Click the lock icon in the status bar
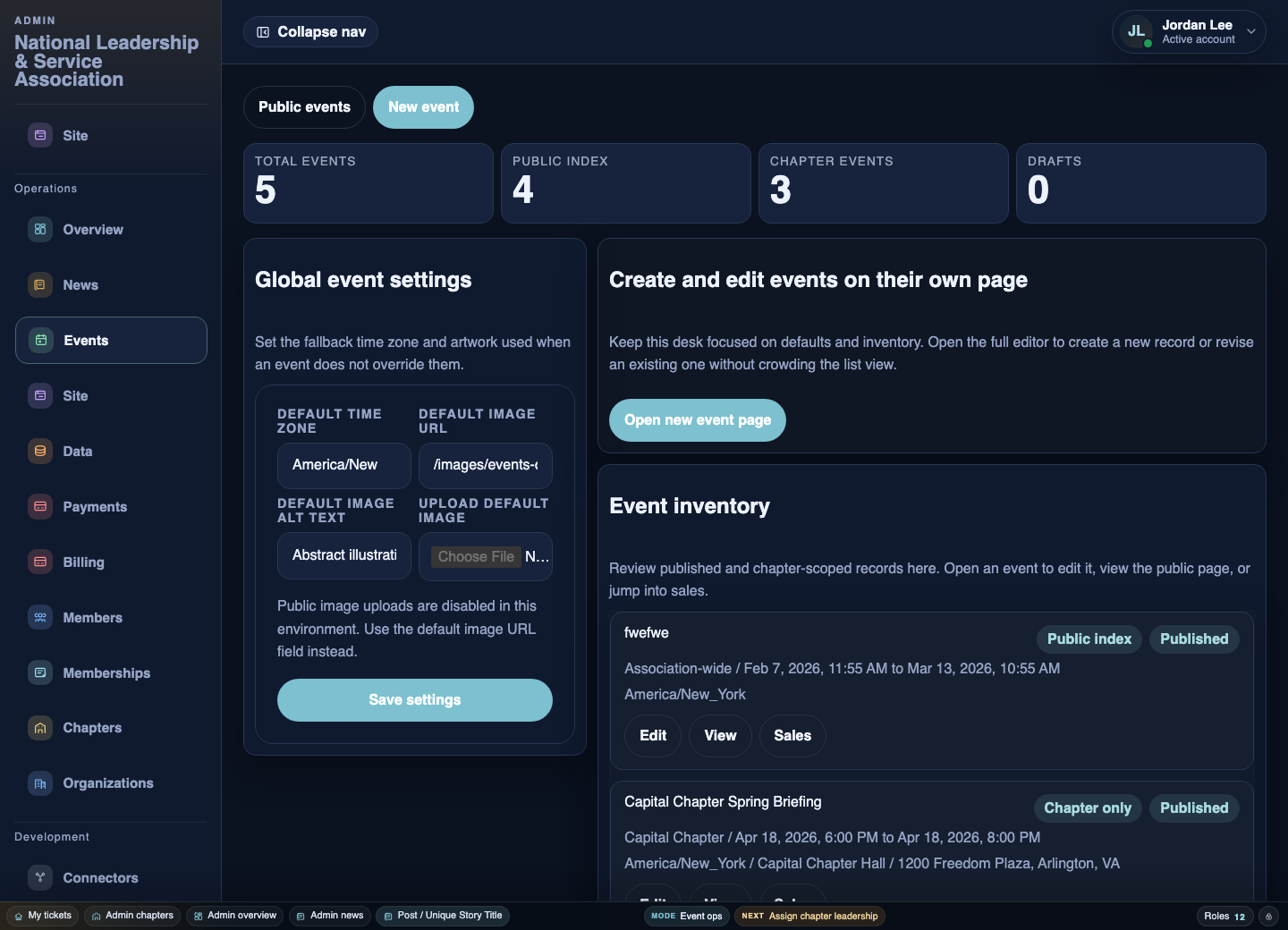 [1267, 916]
